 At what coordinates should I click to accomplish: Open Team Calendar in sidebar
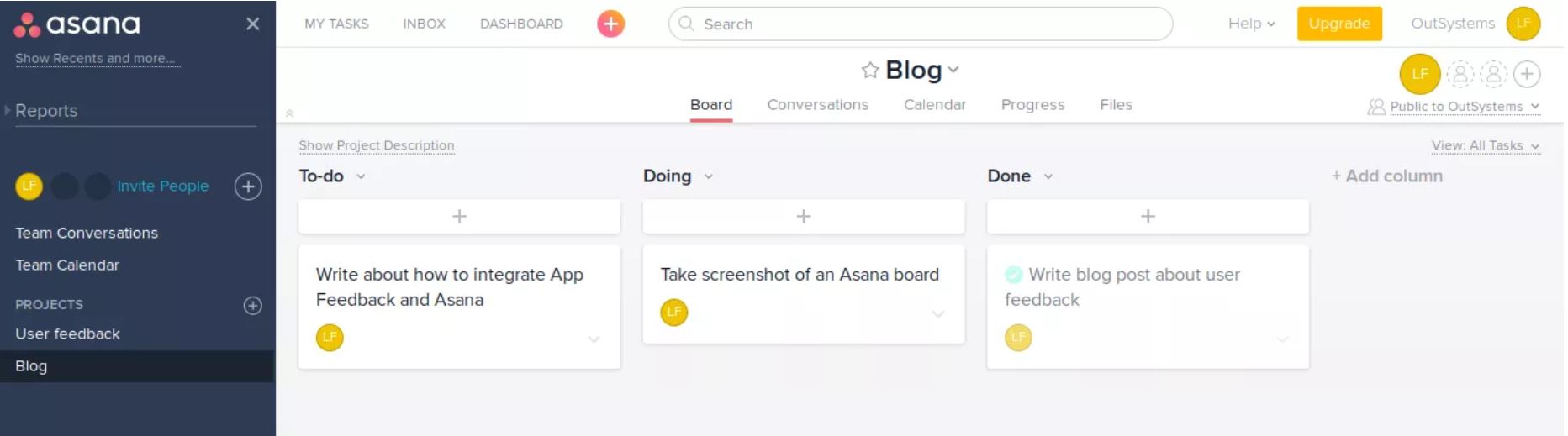tap(67, 265)
